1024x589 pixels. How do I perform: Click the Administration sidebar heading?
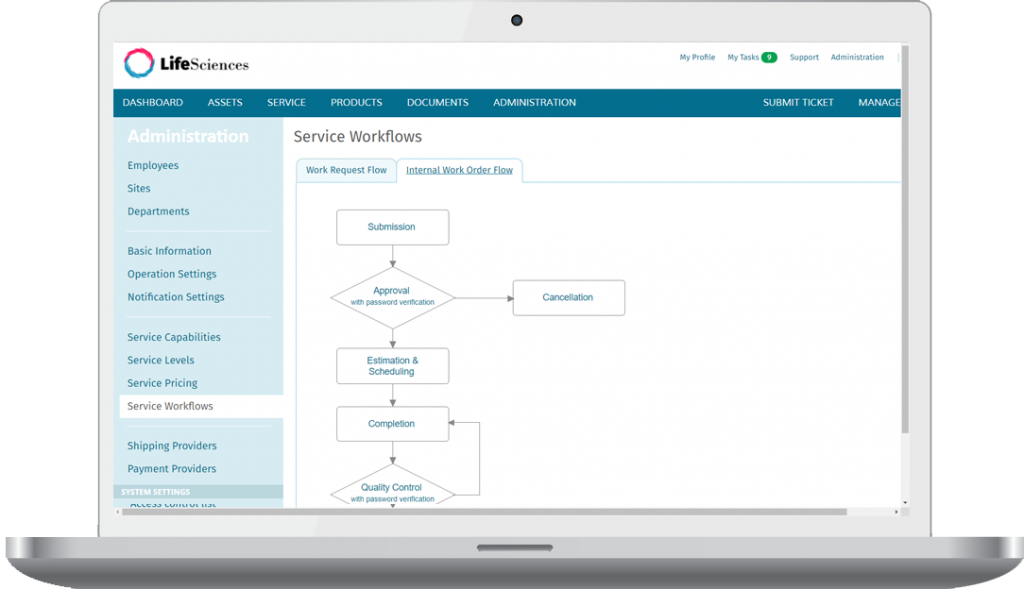pos(188,136)
